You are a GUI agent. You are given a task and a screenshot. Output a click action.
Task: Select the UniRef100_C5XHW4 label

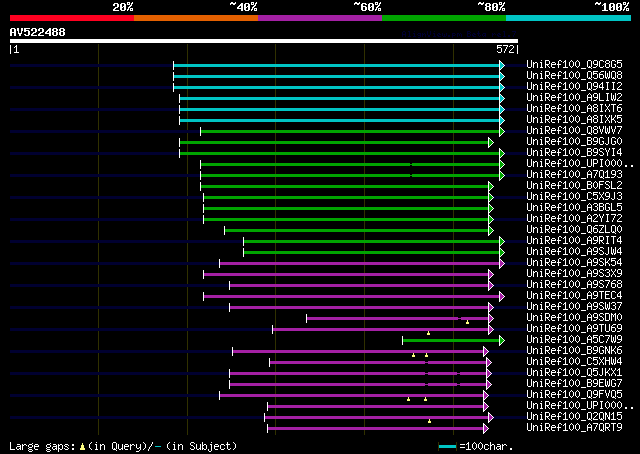574,362
